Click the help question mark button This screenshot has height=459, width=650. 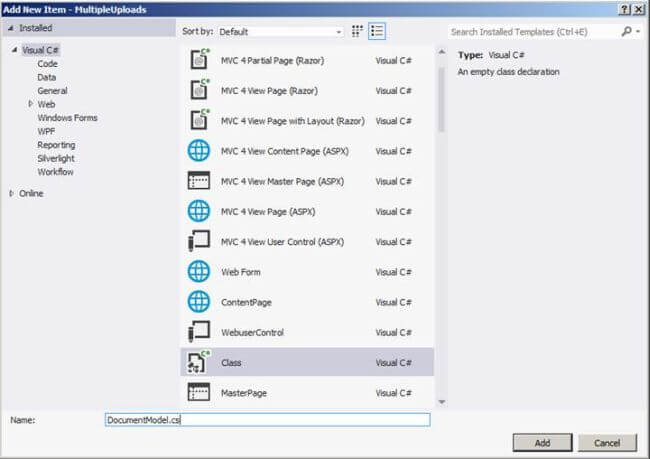pos(625,10)
